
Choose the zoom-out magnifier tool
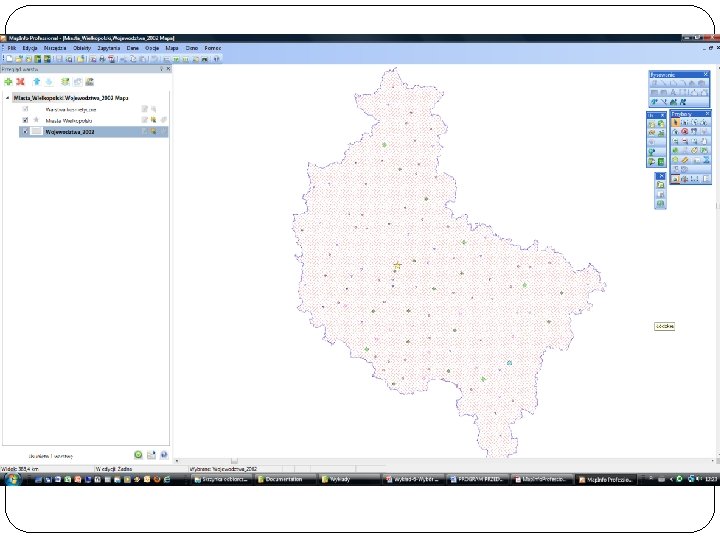tap(685, 141)
